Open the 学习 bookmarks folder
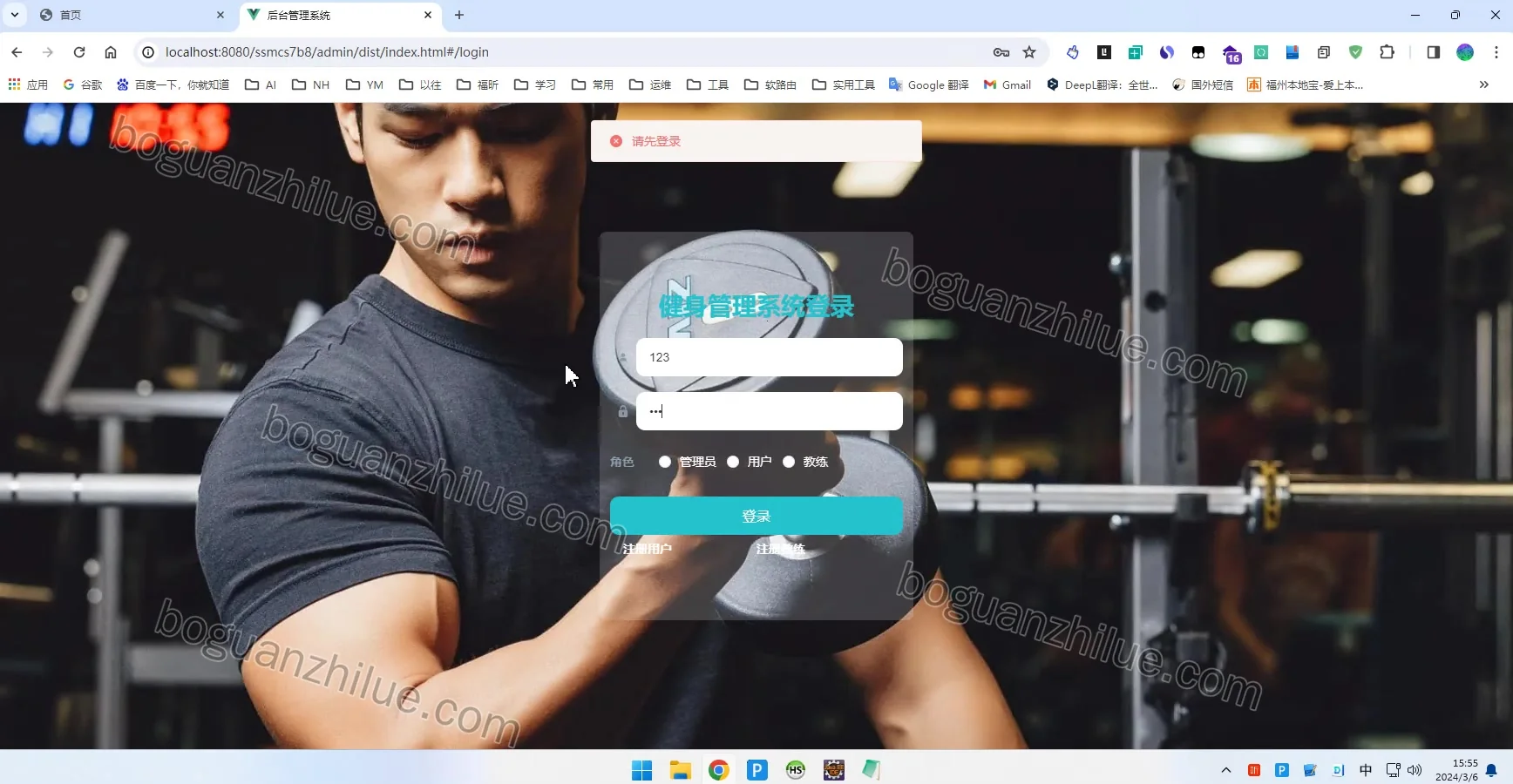 click(x=535, y=84)
